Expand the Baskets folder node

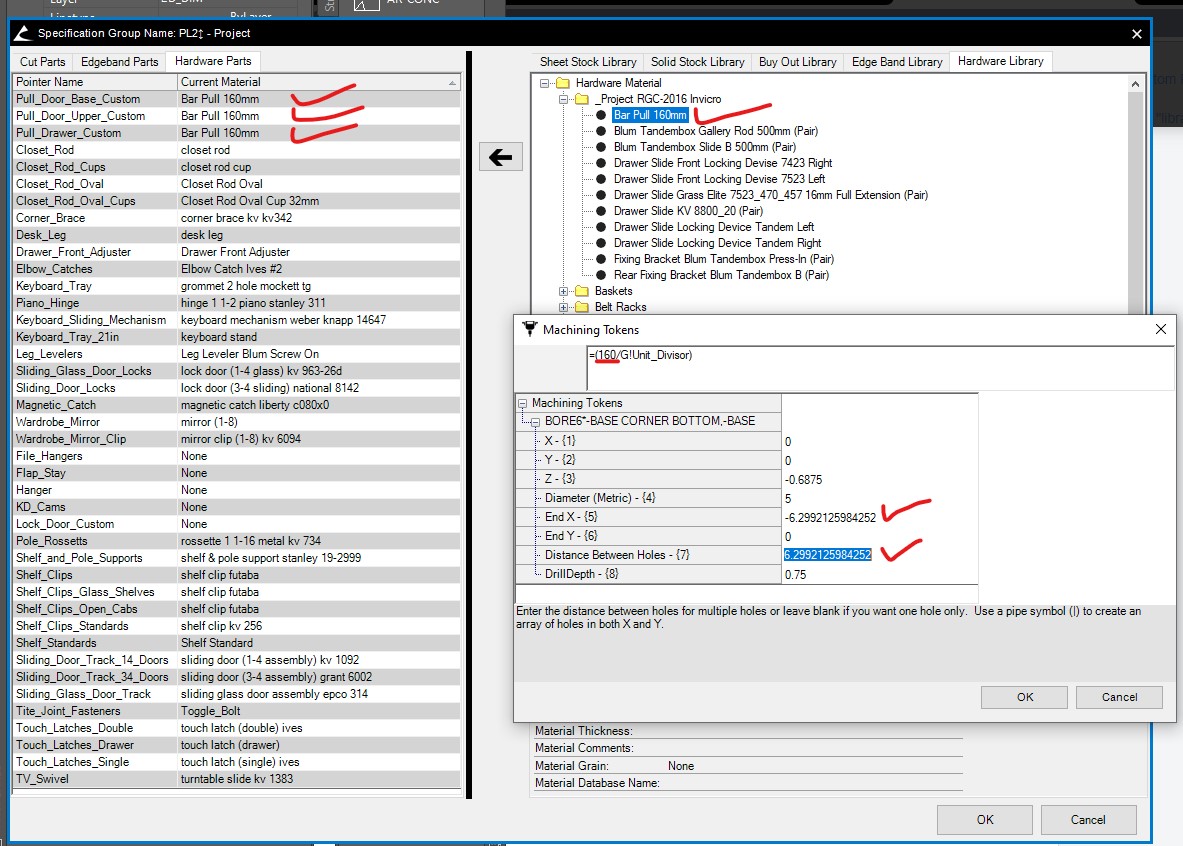563,291
